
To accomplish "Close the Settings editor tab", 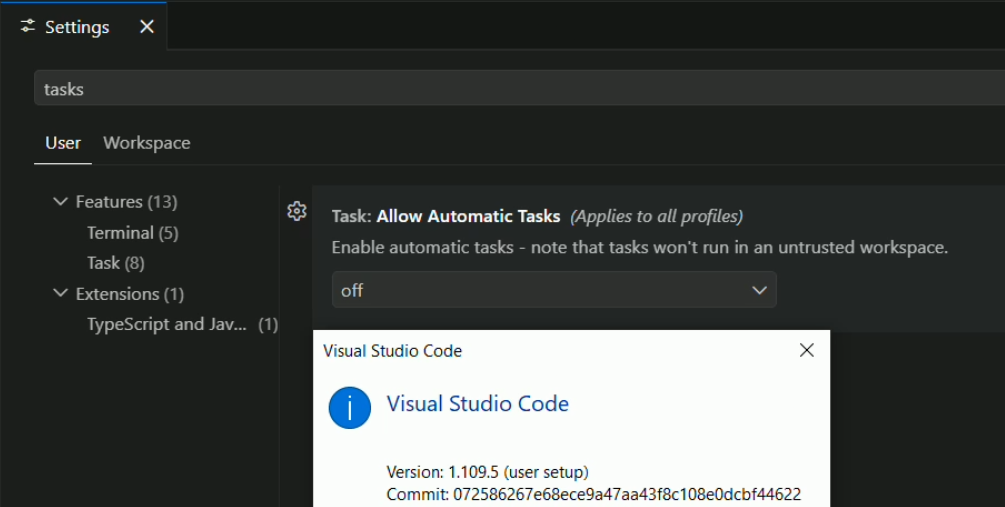I will tap(147, 26).
